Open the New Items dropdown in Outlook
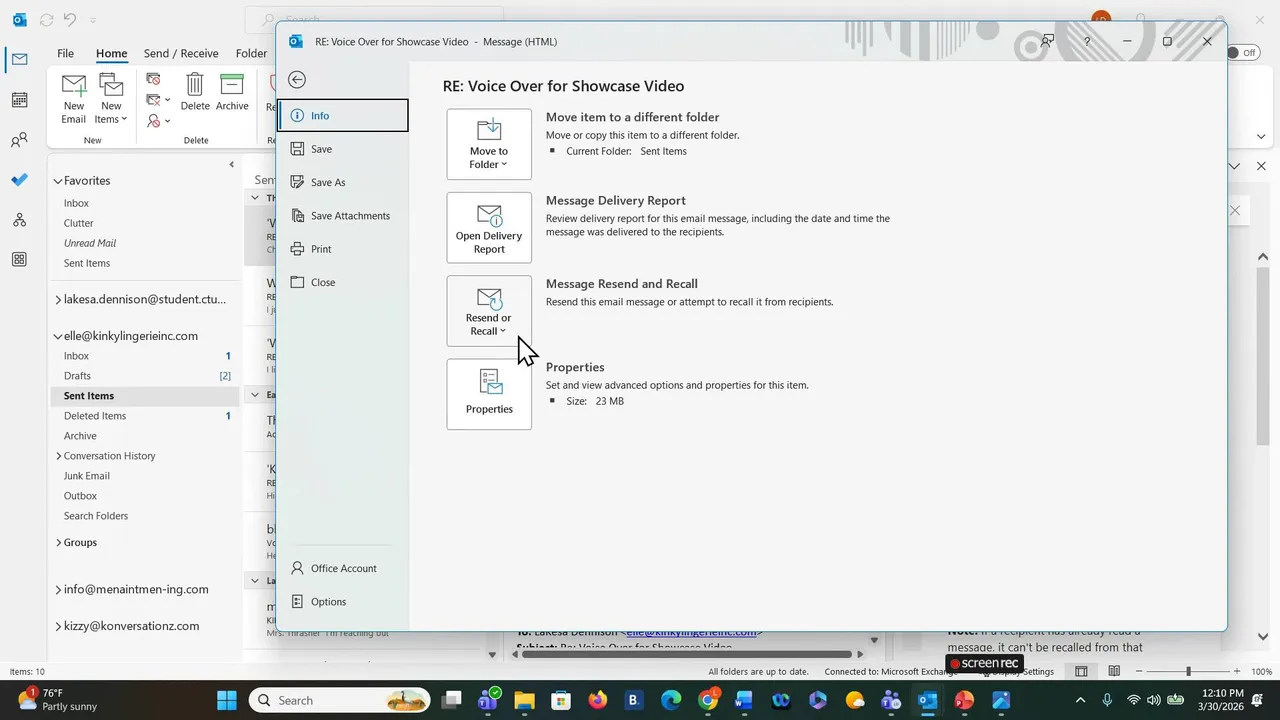The width and height of the screenshot is (1280, 720). [111, 98]
